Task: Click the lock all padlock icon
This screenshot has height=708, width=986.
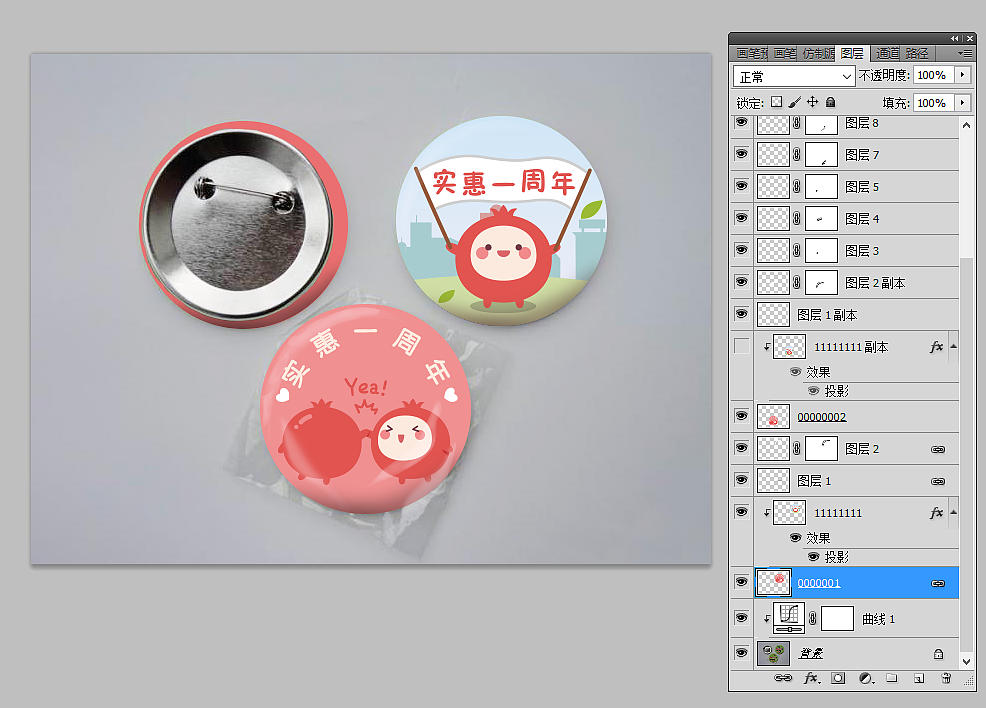Action: coord(831,102)
